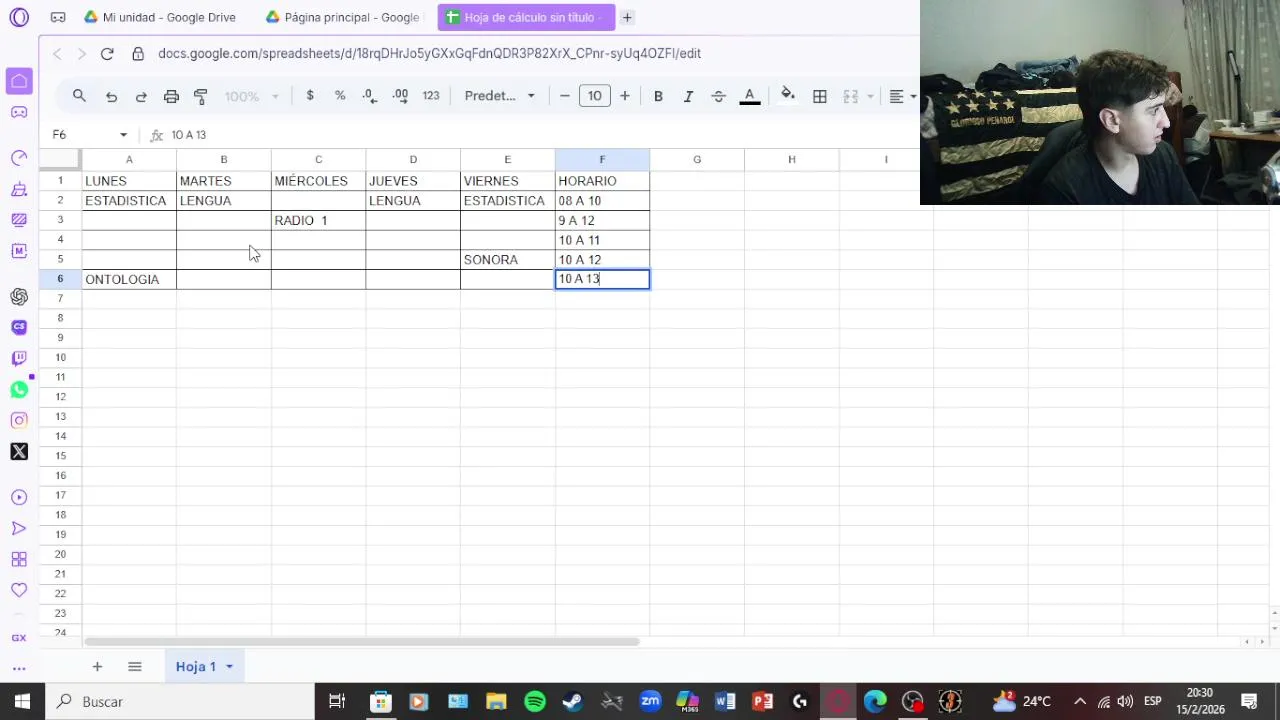Open the merge cells dropdown arrow
This screenshot has height=720, width=1280.
coord(870,97)
